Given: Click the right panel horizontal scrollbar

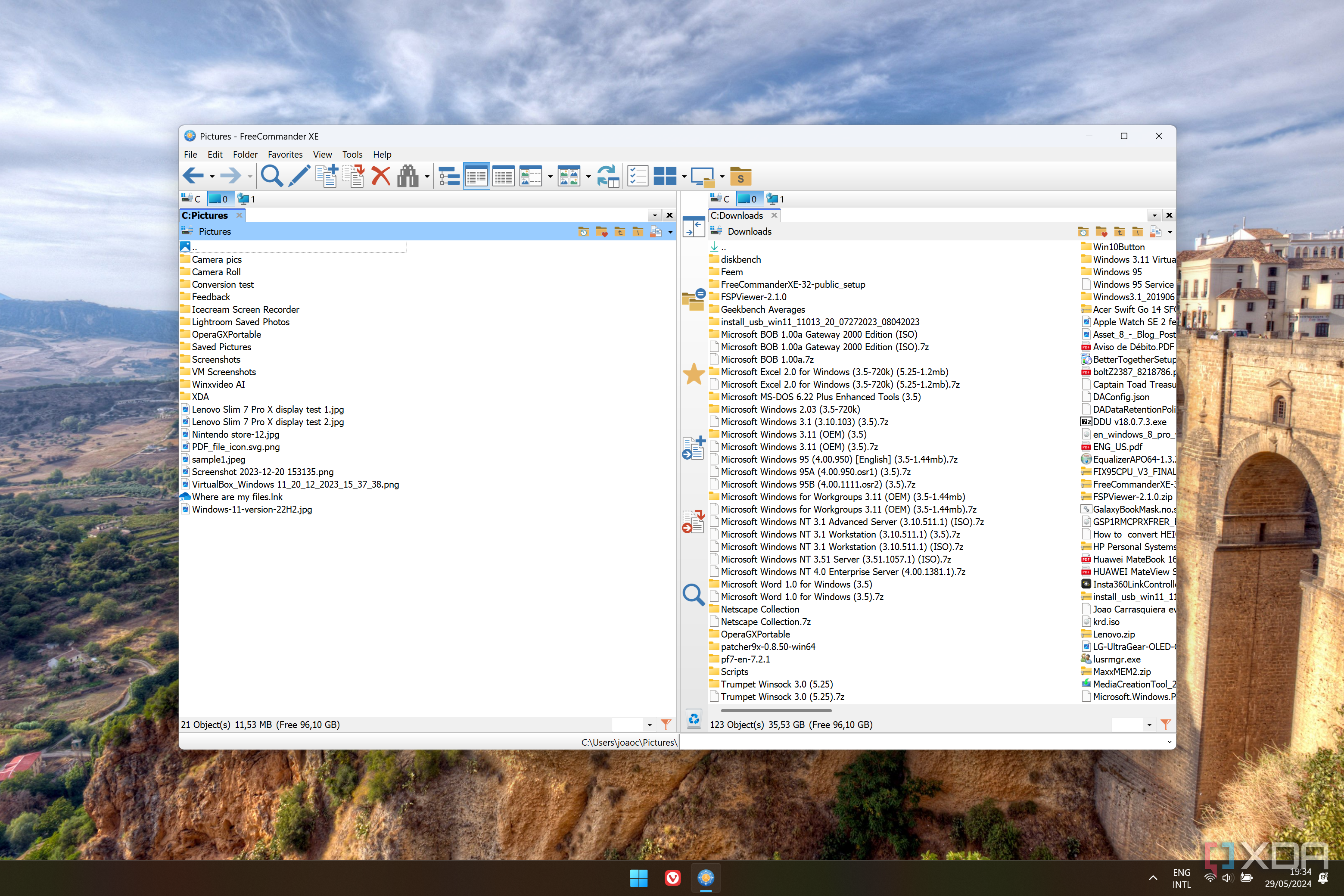Looking at the screenshot, I should tap(776, 710).
